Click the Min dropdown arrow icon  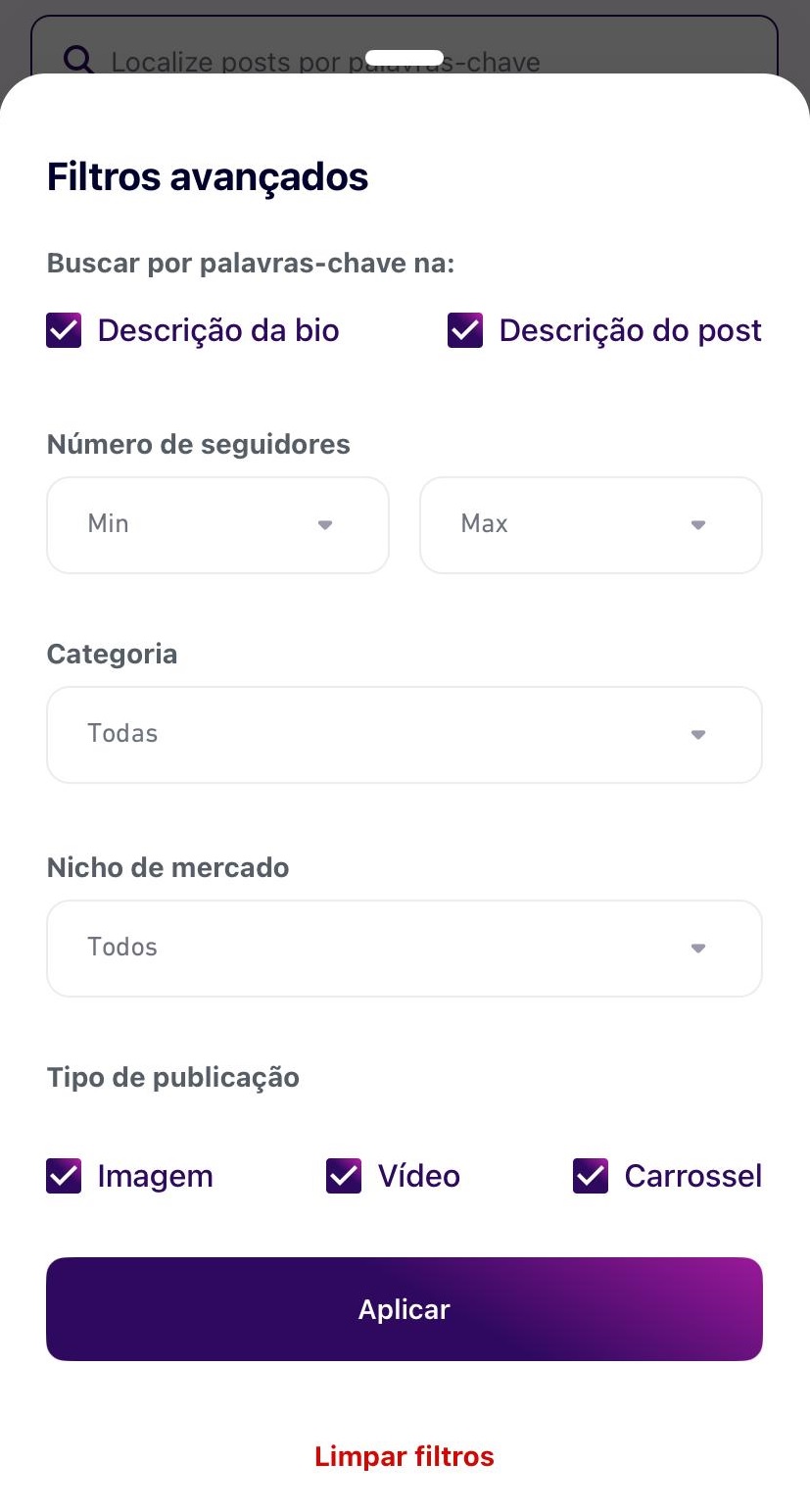[x=325, y=525]
